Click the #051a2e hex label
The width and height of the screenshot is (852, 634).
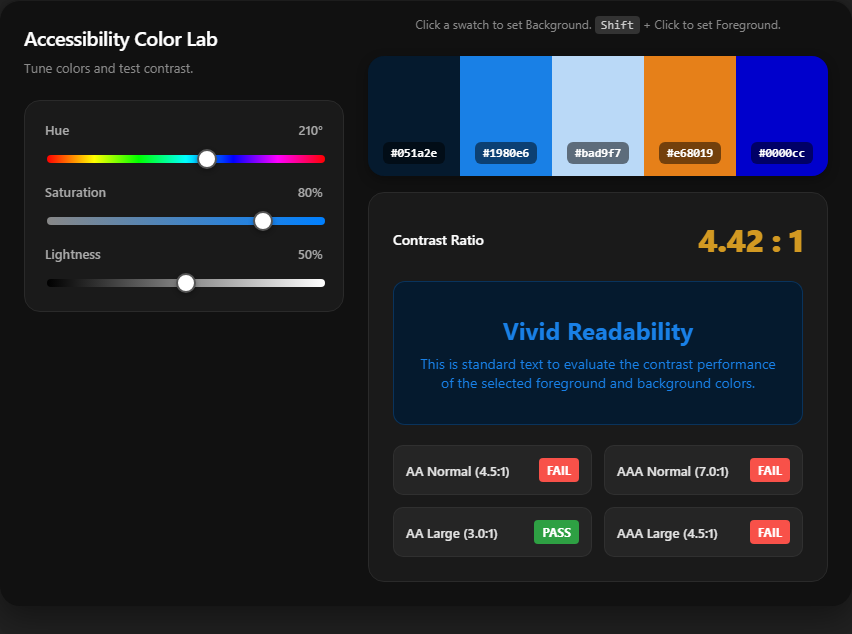click(x=414, y=153)
